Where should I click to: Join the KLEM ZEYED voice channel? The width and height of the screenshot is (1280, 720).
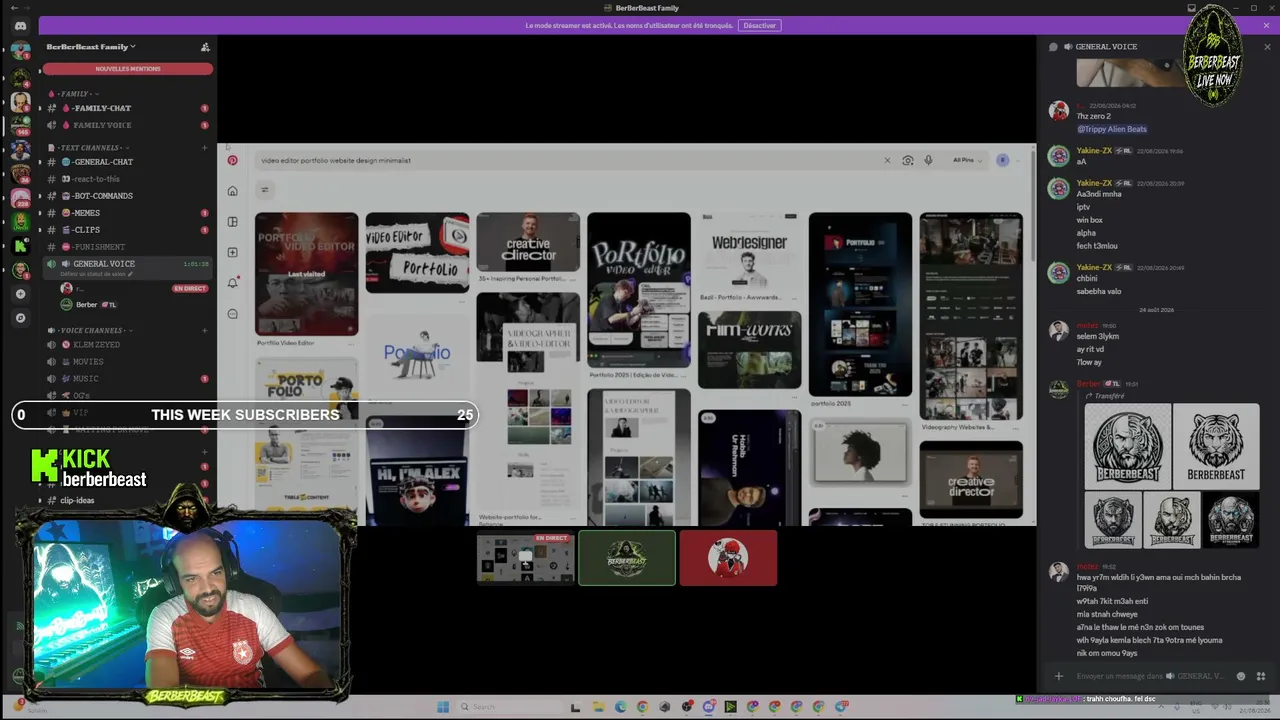tap(126, 345)
